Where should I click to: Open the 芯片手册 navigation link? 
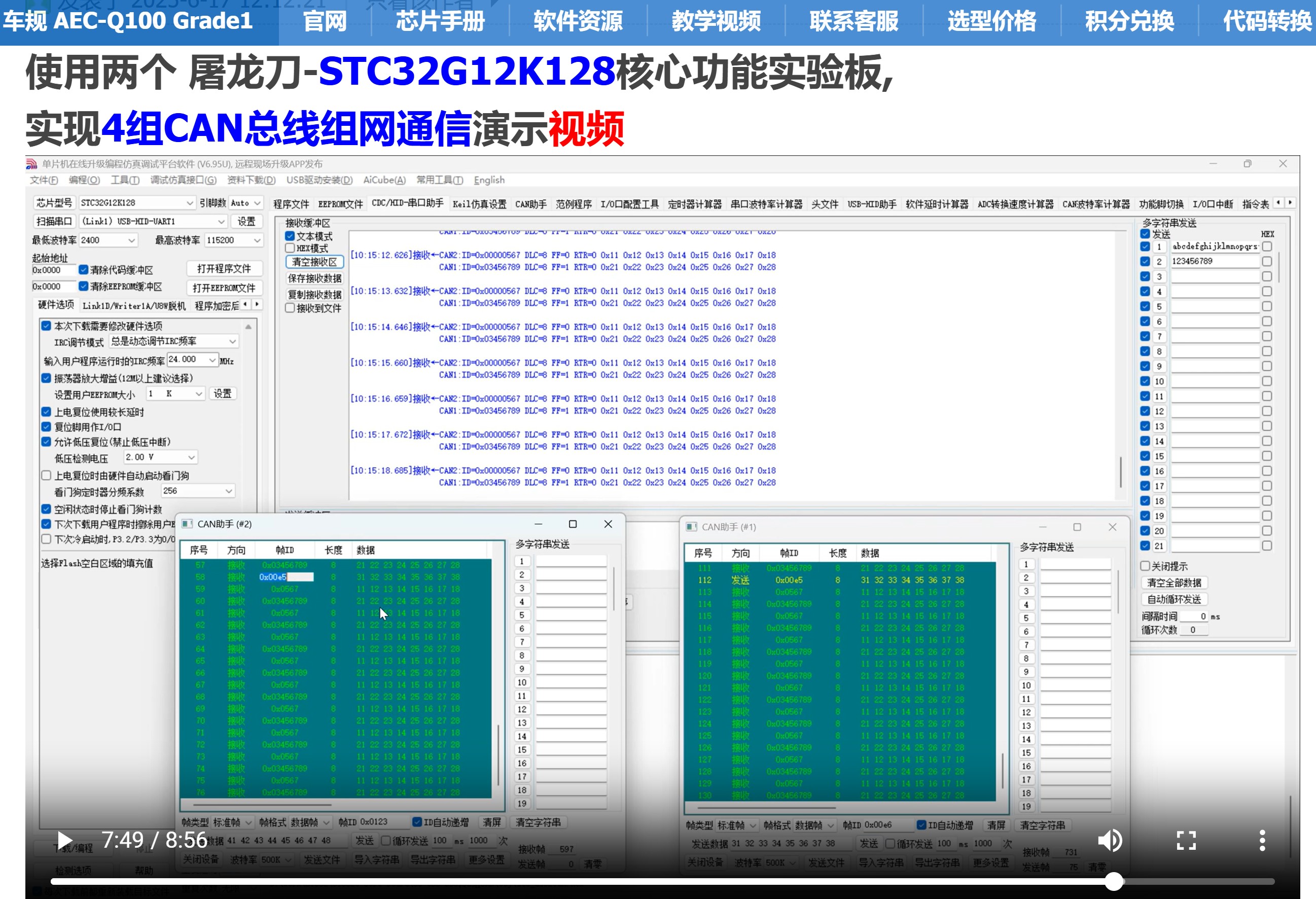[x=440, y=21]
